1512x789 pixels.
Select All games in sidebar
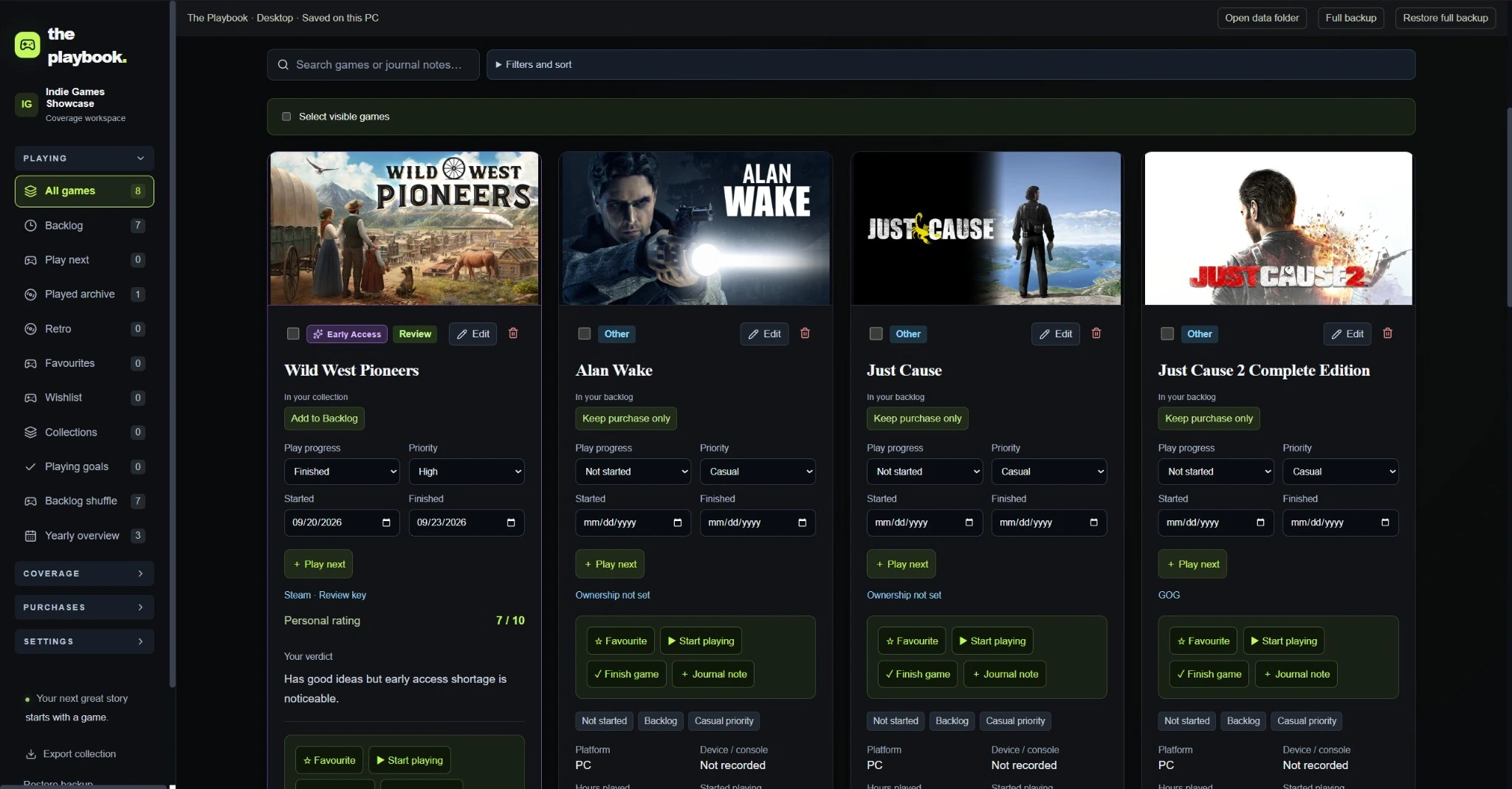pos(84,191)
